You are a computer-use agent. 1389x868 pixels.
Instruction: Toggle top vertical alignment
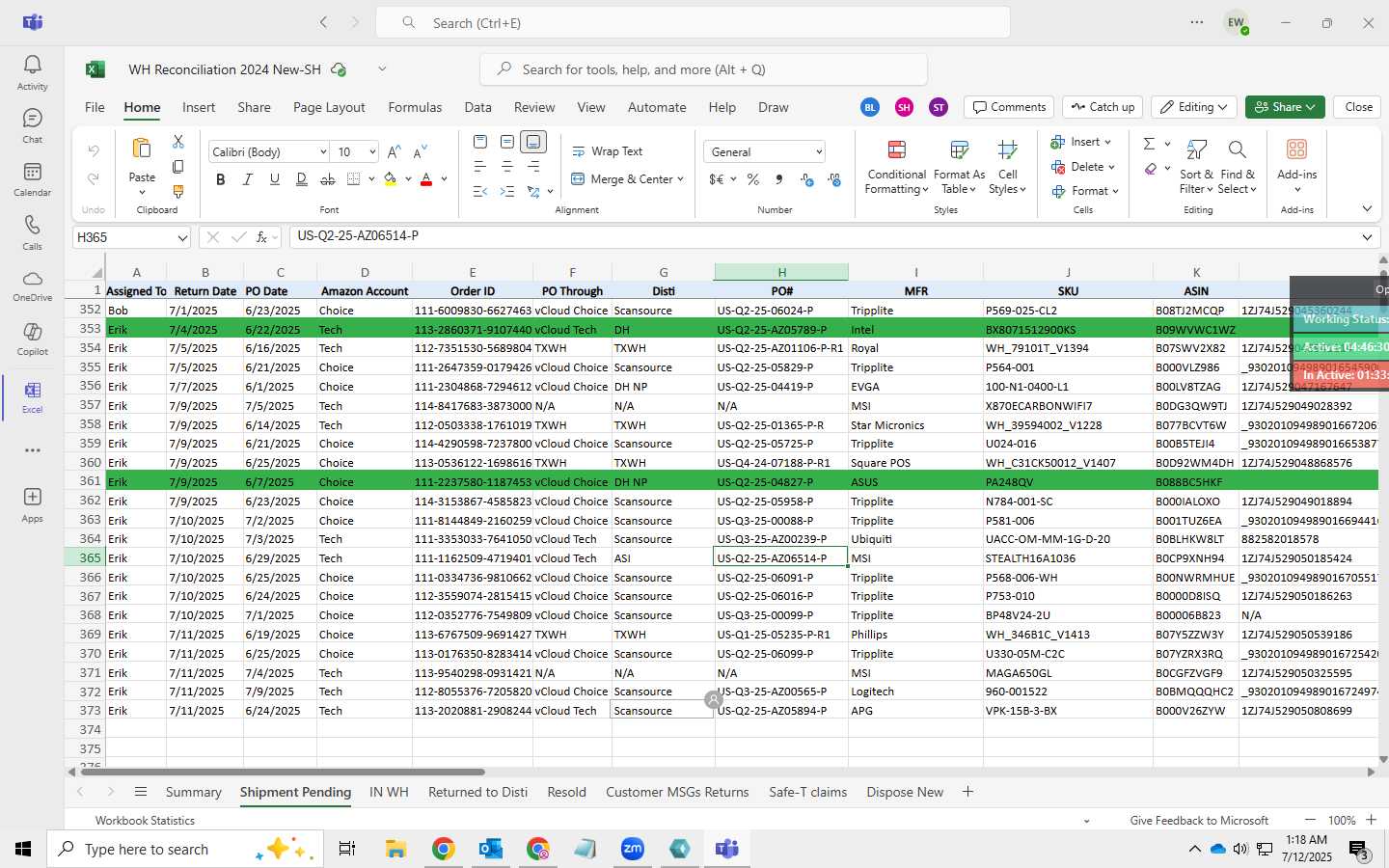point(479,142)
